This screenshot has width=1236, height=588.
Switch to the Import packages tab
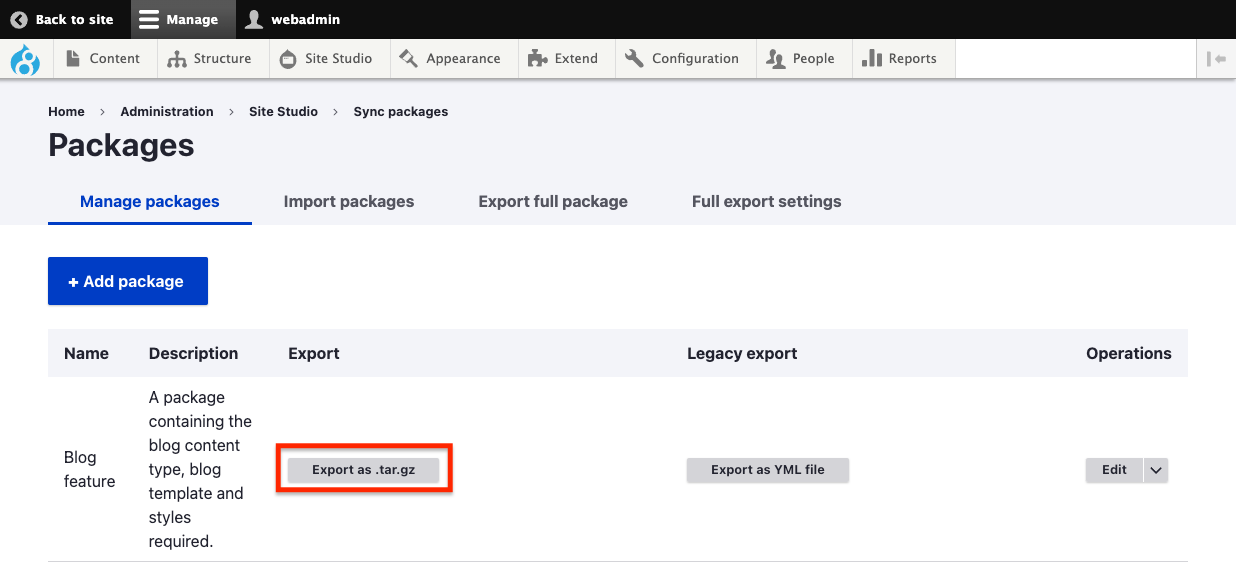pyautogui.click(x=348, y=201)
